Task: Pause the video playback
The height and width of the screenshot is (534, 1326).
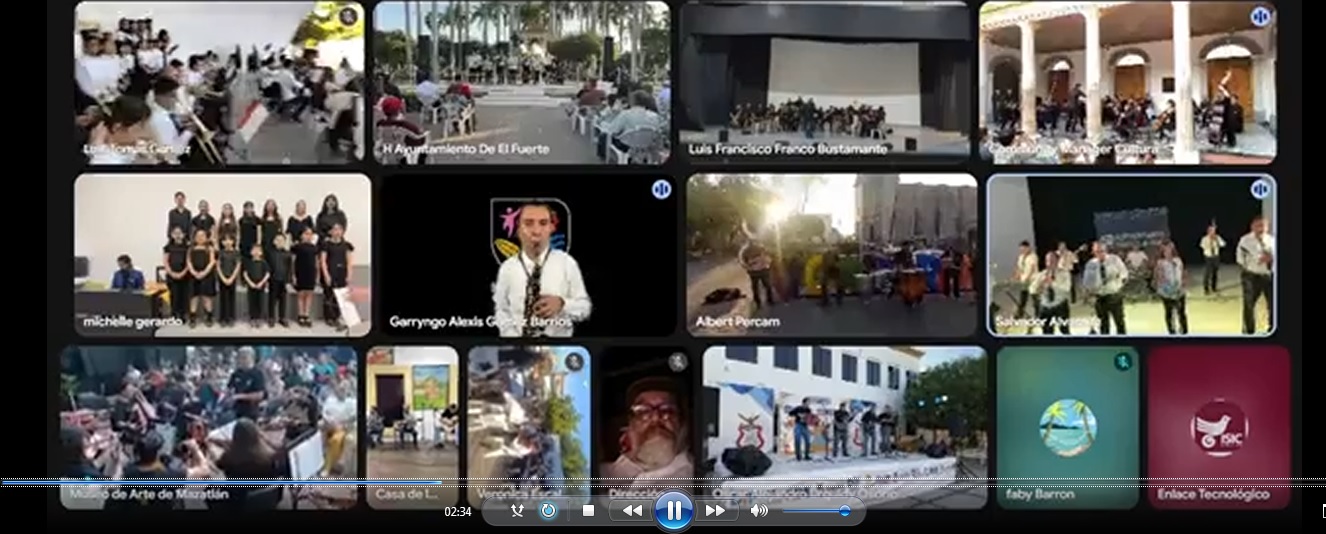Action: click(x=674, y=511)
